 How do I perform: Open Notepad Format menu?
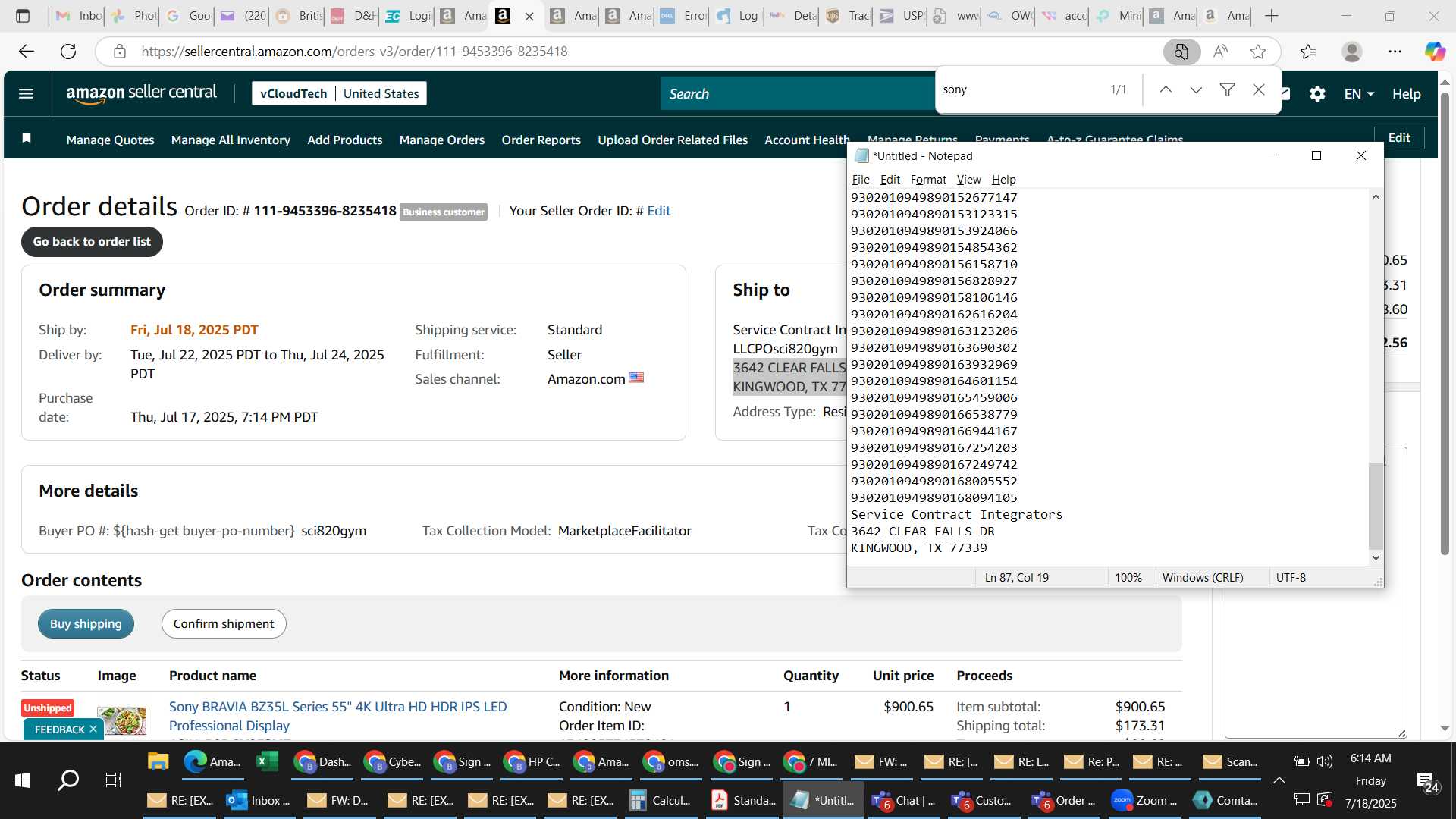pyautogui.click(x=928, y=180)
